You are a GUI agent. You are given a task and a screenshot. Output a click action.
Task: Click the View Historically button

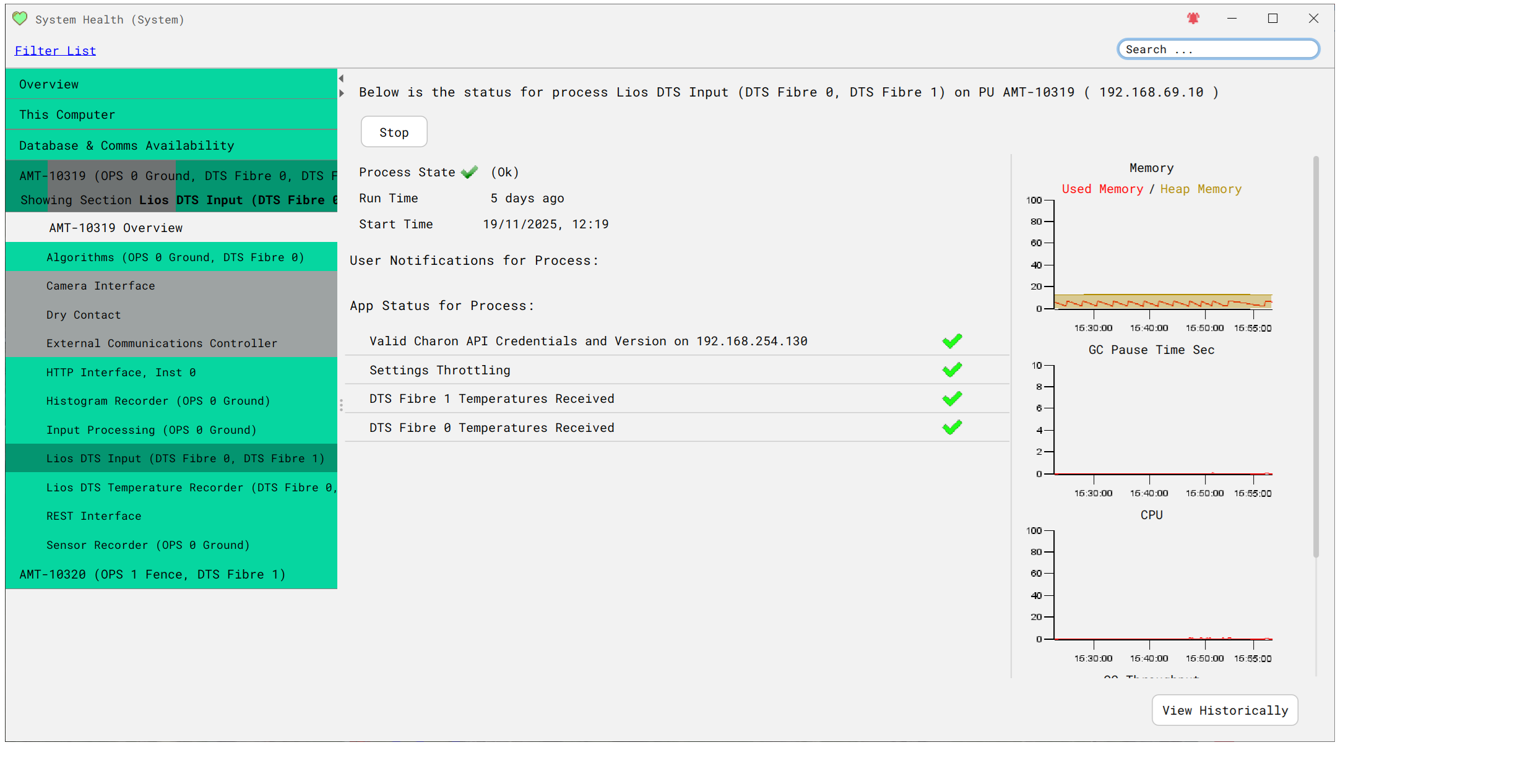click(x=1224, y=710)
